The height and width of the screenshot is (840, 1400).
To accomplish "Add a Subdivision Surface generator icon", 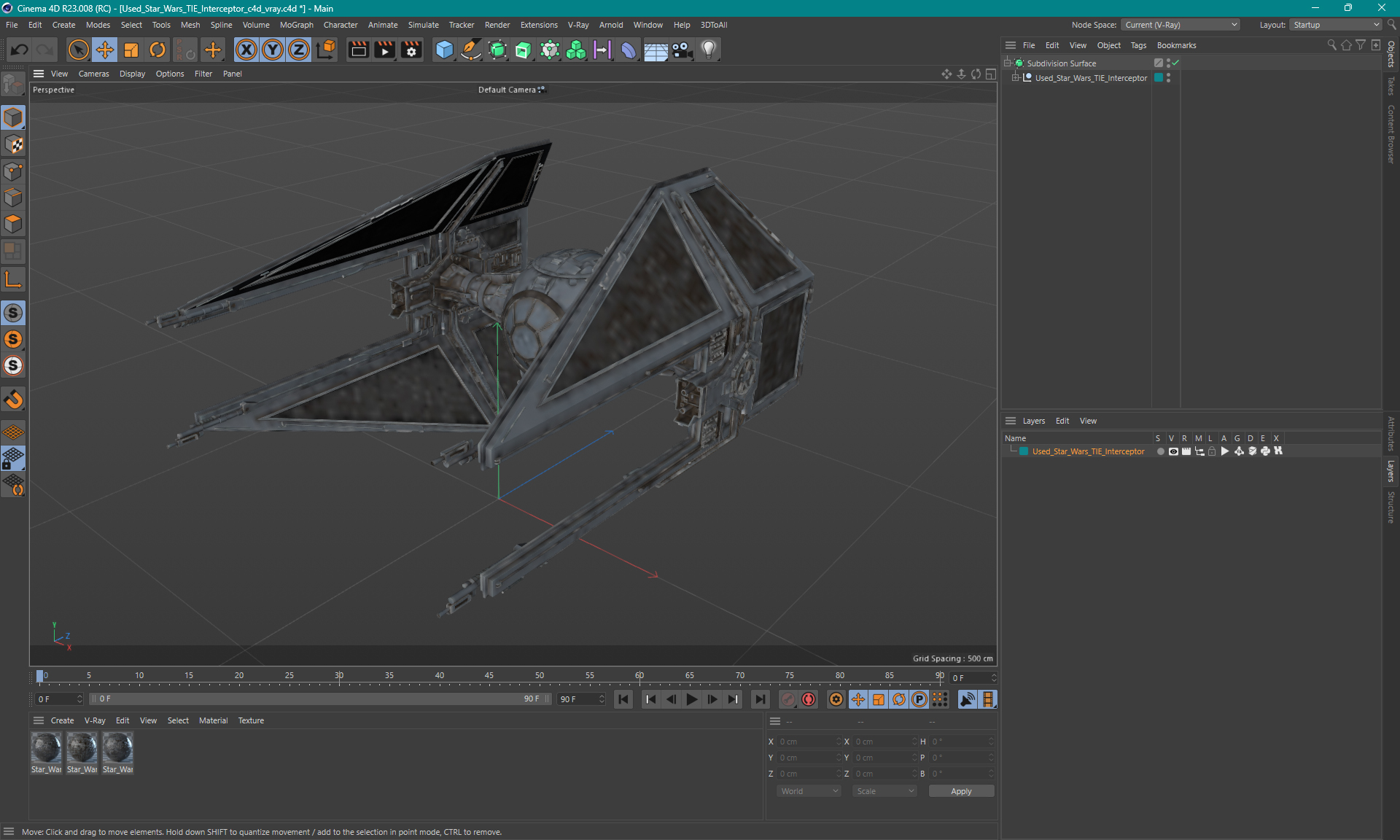I will pyautogui.click(x=497, y=50).
